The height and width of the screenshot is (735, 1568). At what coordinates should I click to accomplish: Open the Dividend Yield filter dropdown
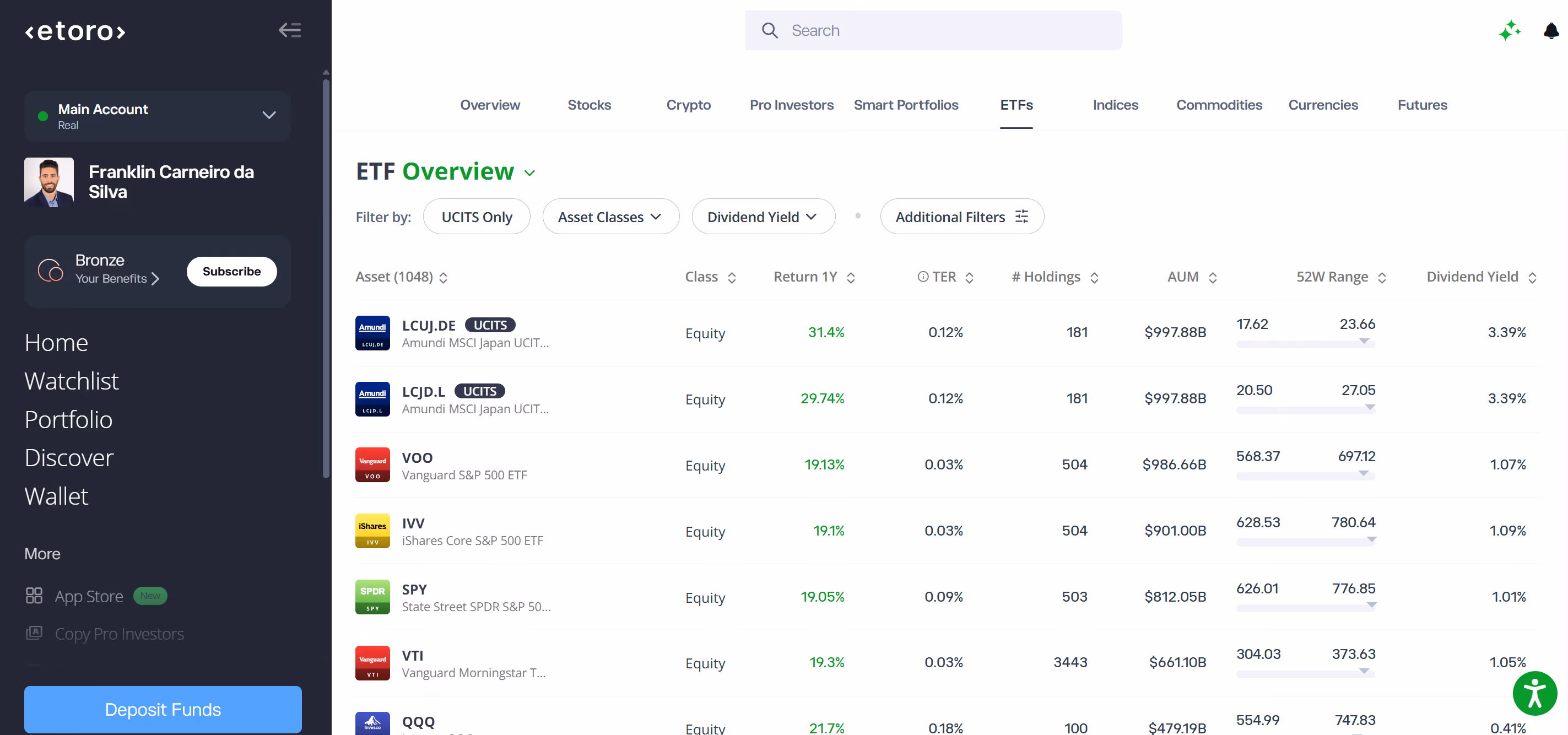(x=763, y=217)
